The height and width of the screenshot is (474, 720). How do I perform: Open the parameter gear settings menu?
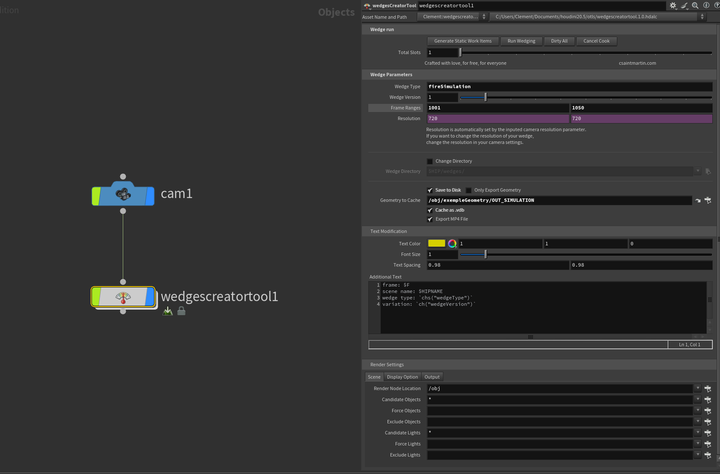(673, 6)
